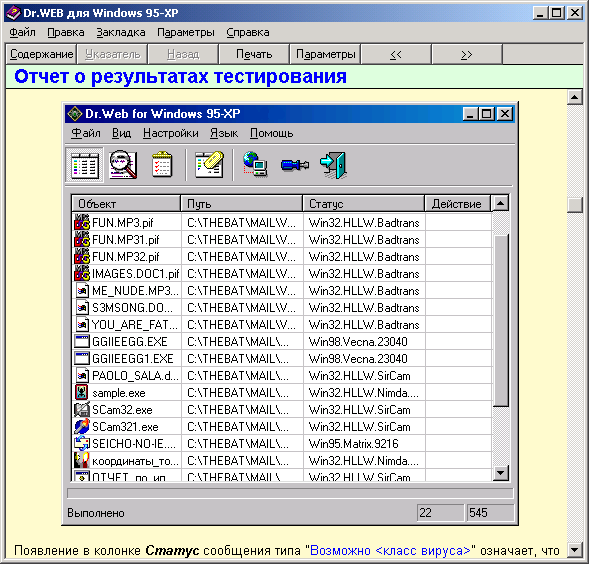Click the scan list scroll down arrow

point(500,473)
